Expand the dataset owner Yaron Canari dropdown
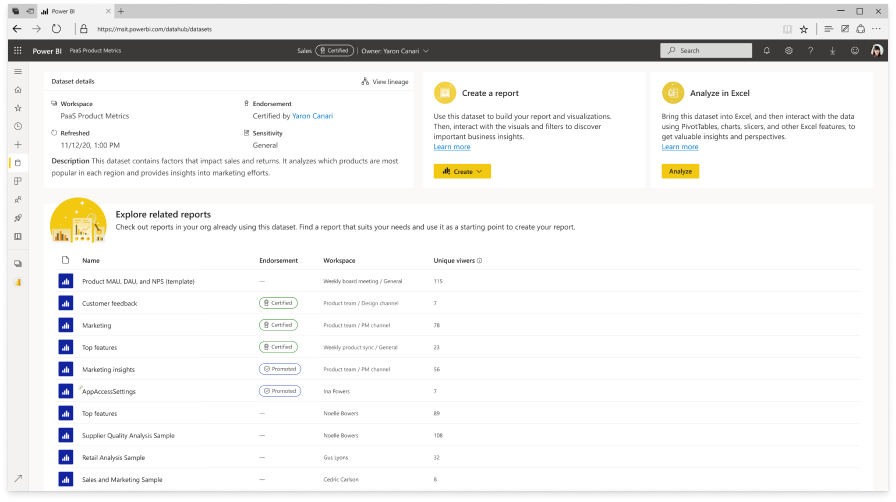 tap(395, 50)
